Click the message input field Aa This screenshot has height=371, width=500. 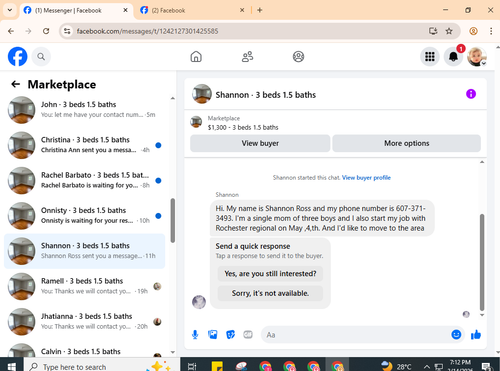357,335
